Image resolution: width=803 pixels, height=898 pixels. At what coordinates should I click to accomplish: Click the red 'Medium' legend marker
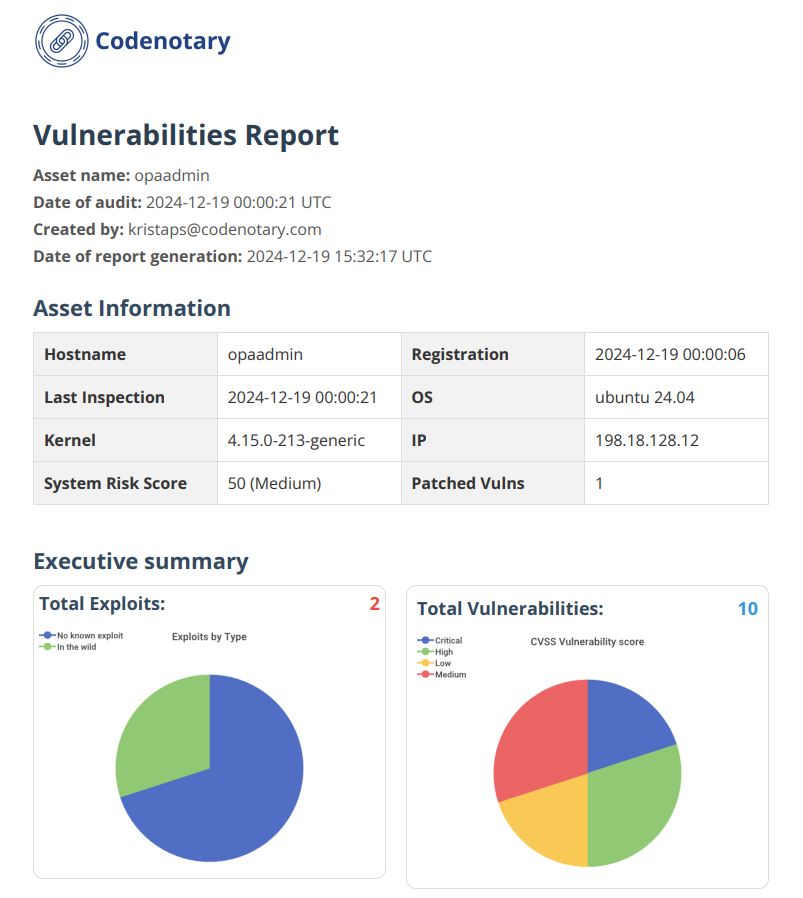pos(426,674)
